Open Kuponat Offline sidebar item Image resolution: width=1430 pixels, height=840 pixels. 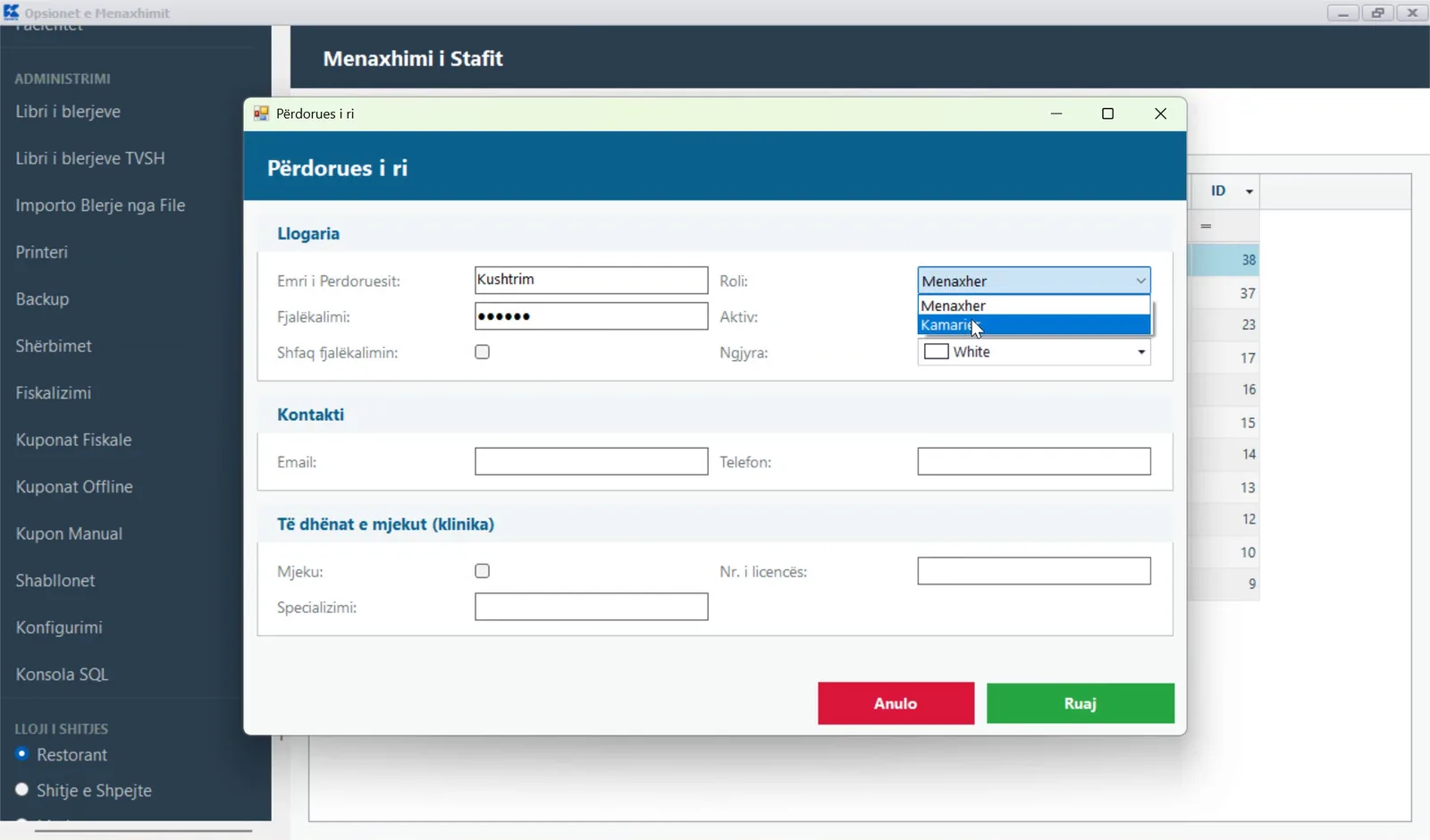(74, 487)
